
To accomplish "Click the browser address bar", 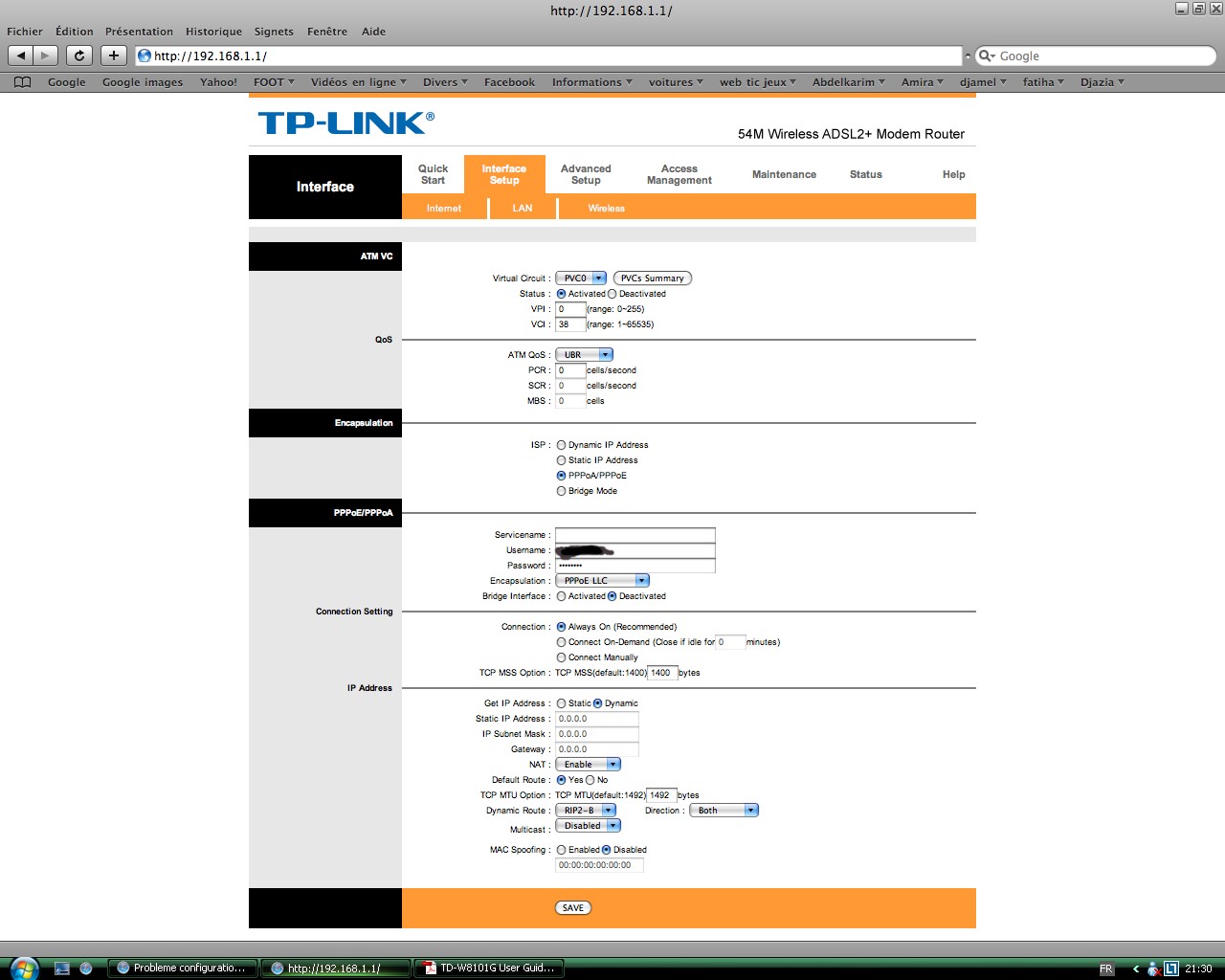I will 547,56.
